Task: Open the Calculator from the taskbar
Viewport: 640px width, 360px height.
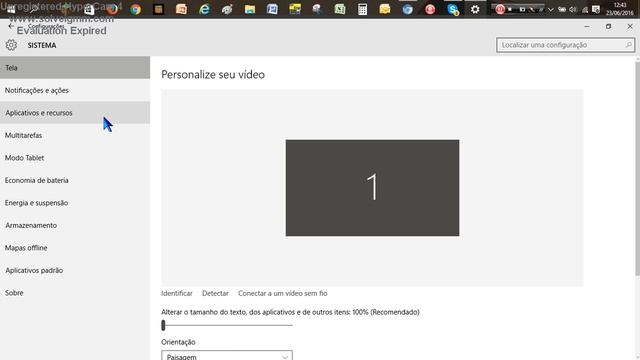Action: coord(362,9)
